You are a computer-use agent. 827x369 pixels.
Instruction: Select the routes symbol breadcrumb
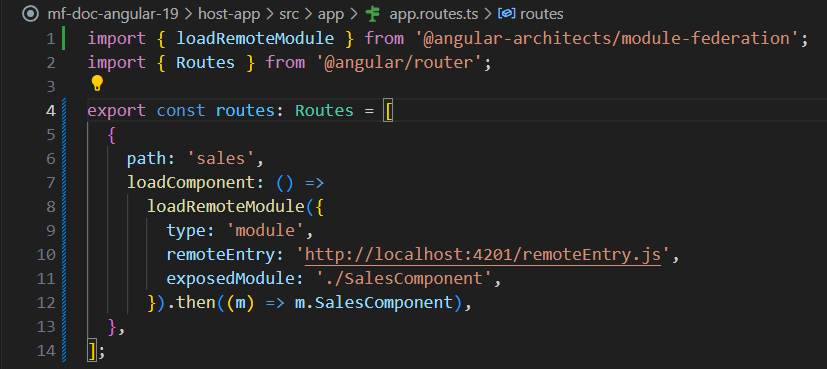(542, 14)
